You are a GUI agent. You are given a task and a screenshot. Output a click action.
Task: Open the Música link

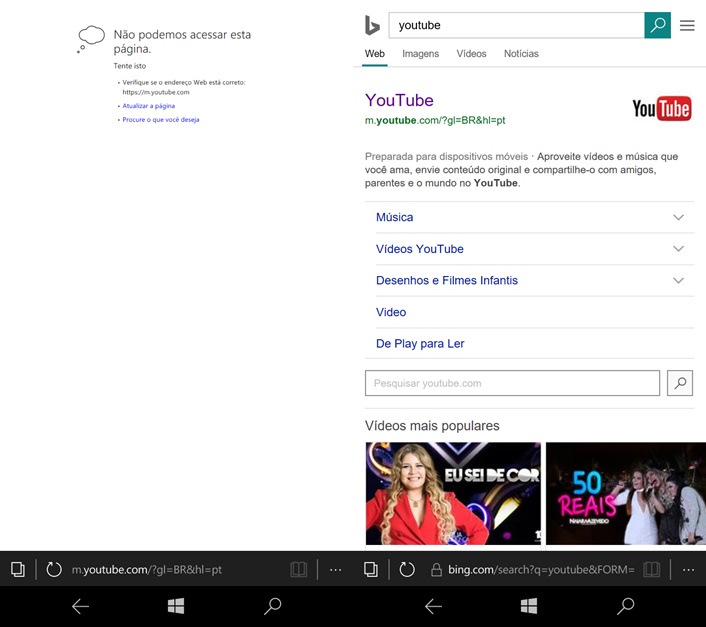(394, 217)
